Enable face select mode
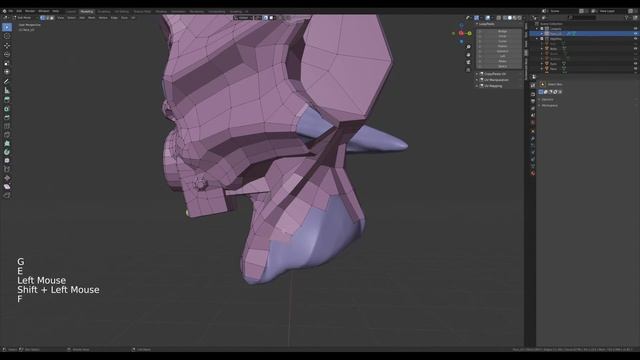The width and height of the screenshot is (640, 360). (51, 18)
